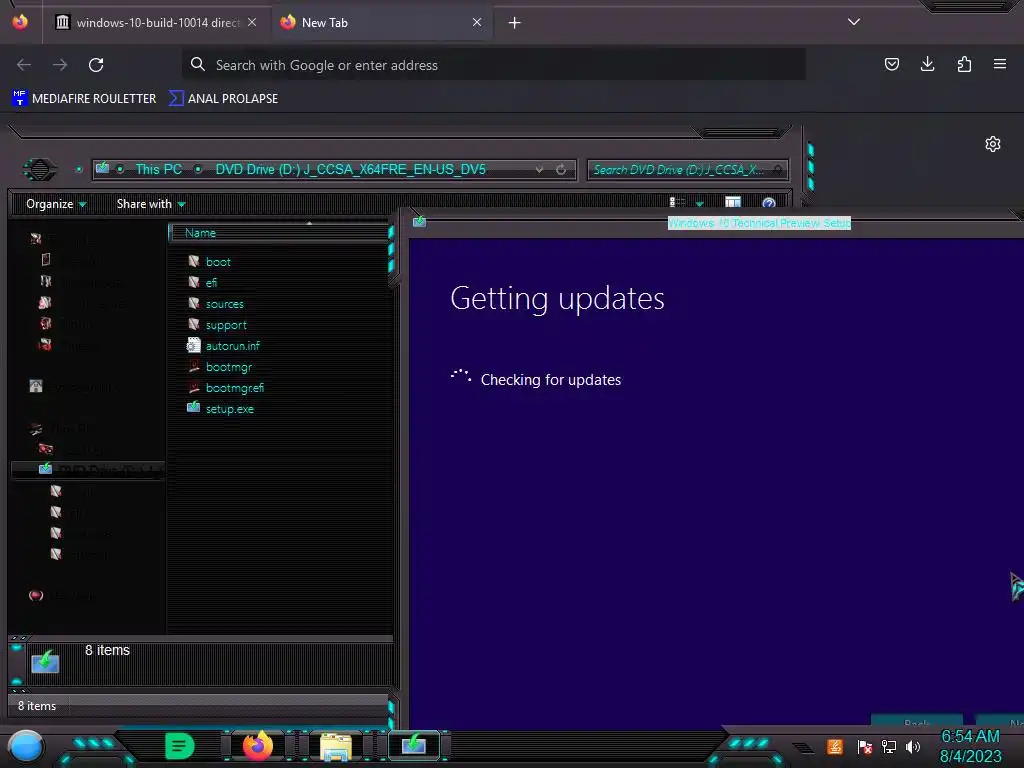This screenshot has height=768, width=1024.
Task: Open green chat app in taskbar
Action: pyautogui.click(x=179, y=746)
